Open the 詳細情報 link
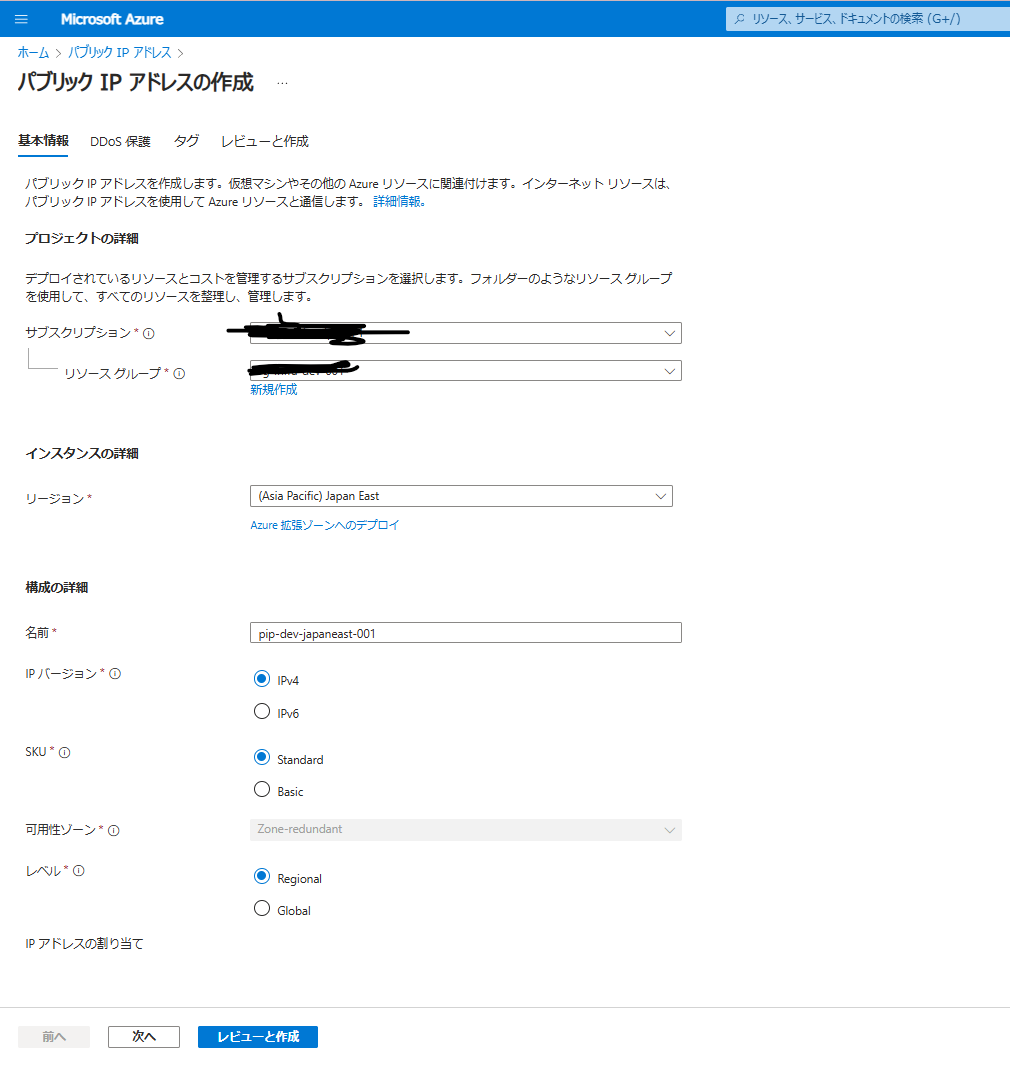 [x=399, y=202]
